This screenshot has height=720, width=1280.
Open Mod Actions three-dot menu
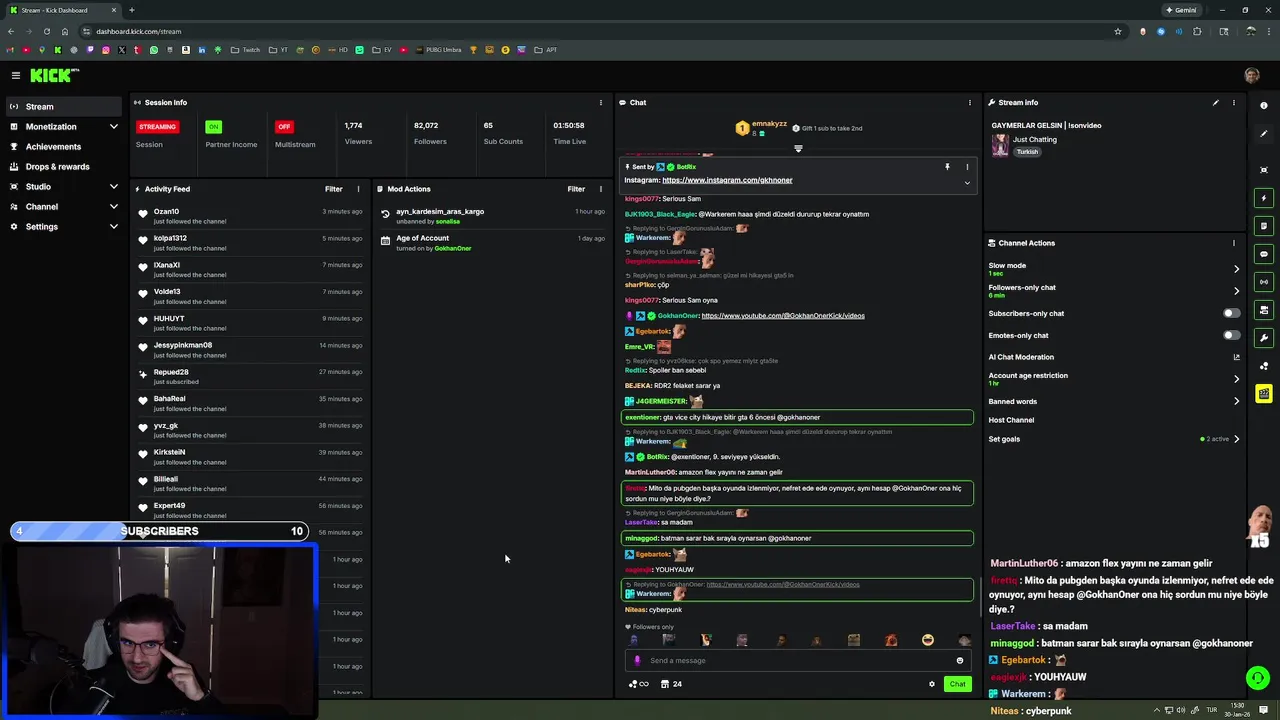coord(601,189)
